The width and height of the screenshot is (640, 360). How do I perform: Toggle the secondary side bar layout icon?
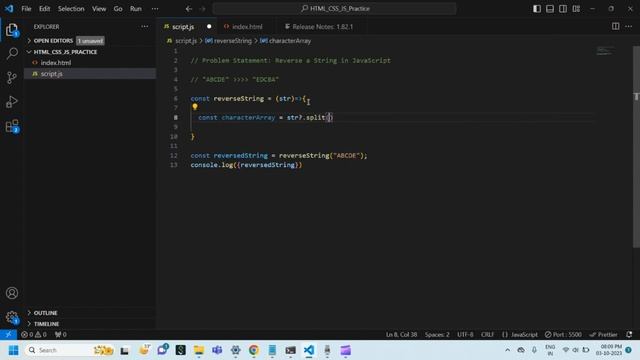[x=563, y=9]
